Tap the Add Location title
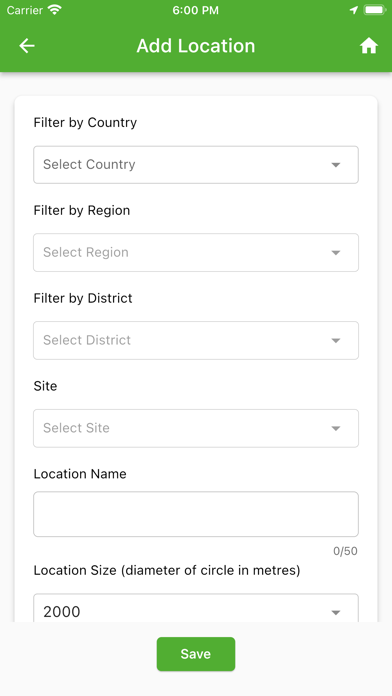 pyautogui.click(x=196, y=46)
